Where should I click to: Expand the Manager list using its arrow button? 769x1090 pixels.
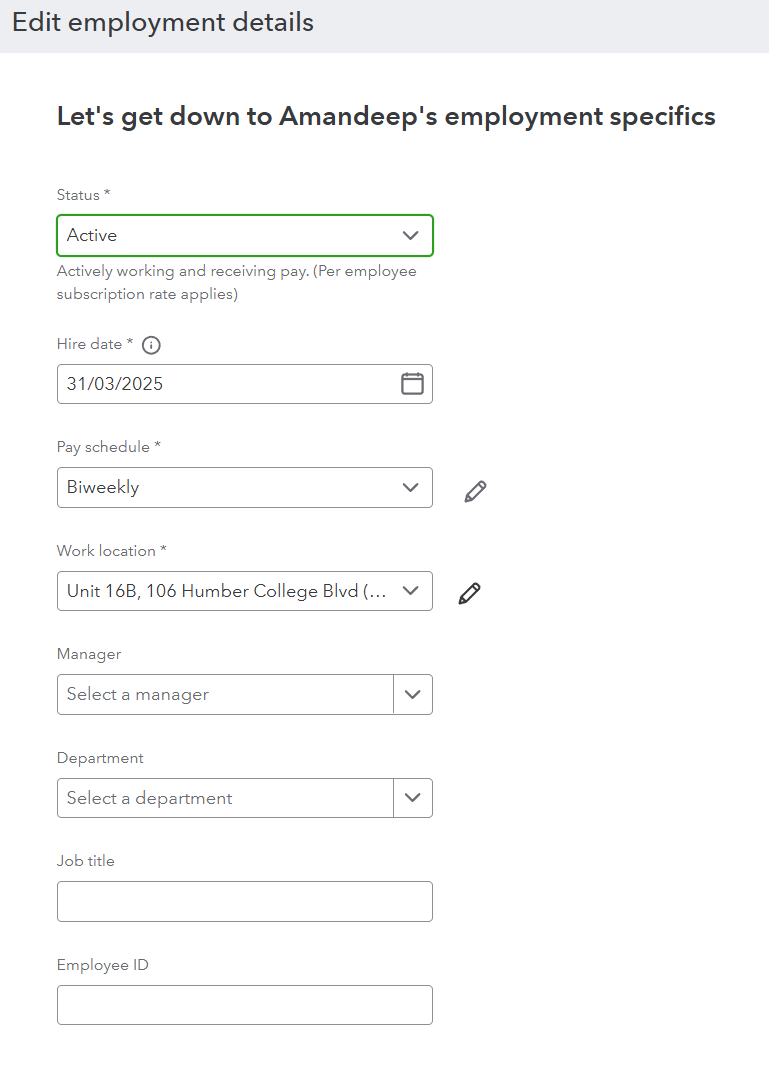[413, 694]
